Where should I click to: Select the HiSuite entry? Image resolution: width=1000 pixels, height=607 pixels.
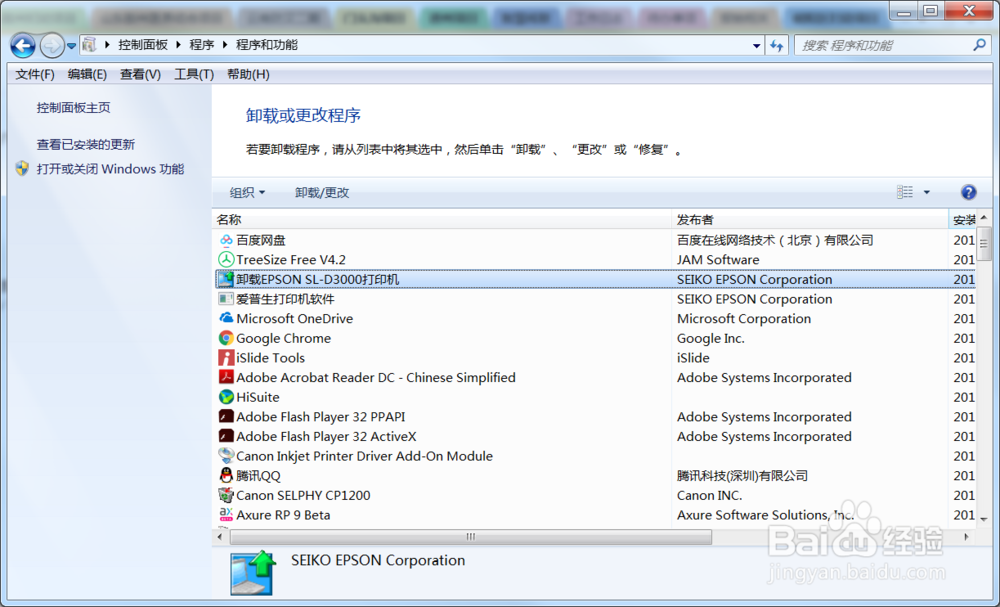pyautogui.click(x=258, y=397)
